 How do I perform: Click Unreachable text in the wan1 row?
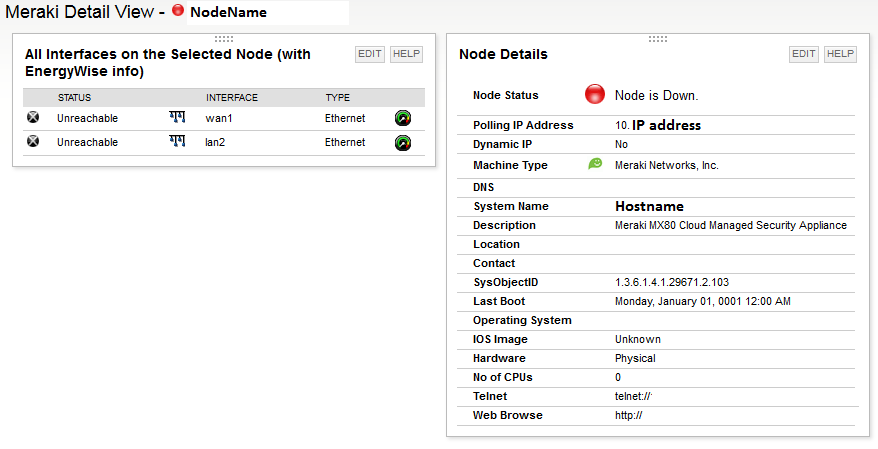pyautogui.click(x=87, y=118)
